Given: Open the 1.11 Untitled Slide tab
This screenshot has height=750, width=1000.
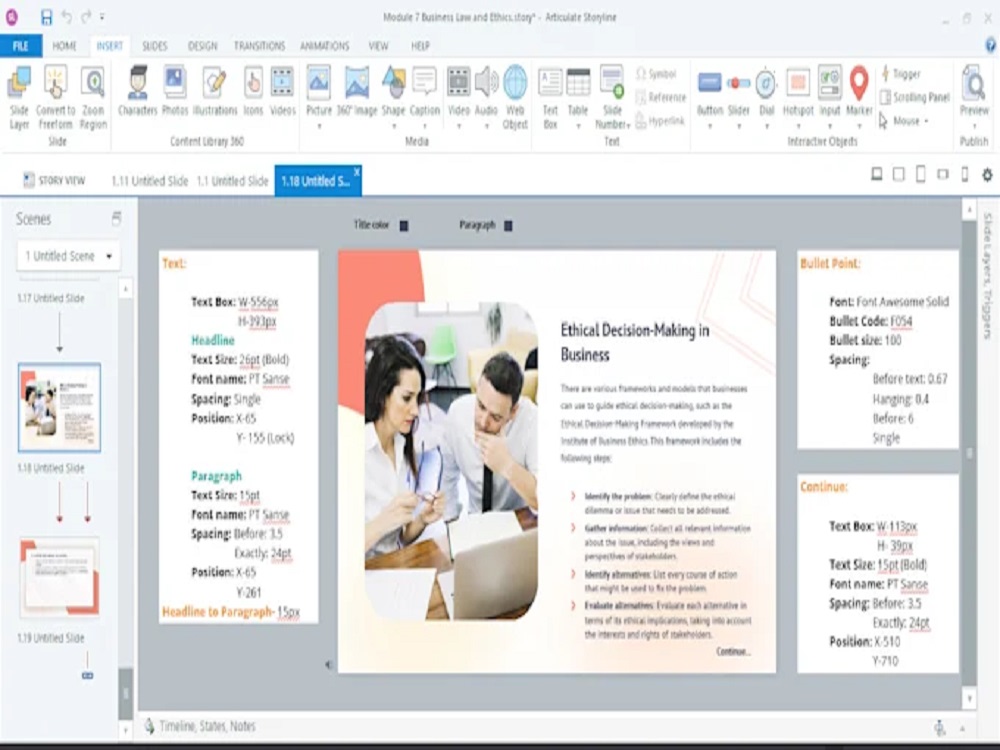Looking at the screenshot, I should click(x=150, y=181).
